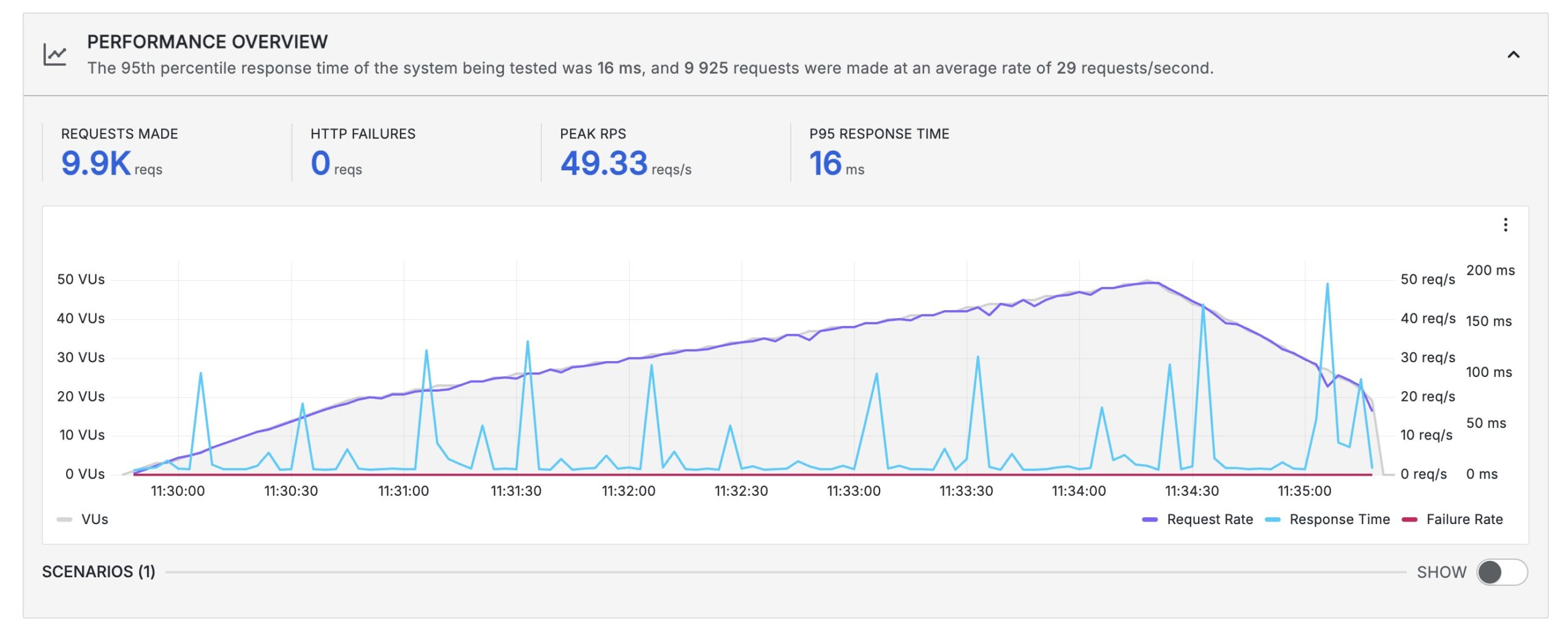The width and height of the screenshot is (1568, 635).
Task: Expand the SCENARIOS (1) section
Action: [98, 572]
